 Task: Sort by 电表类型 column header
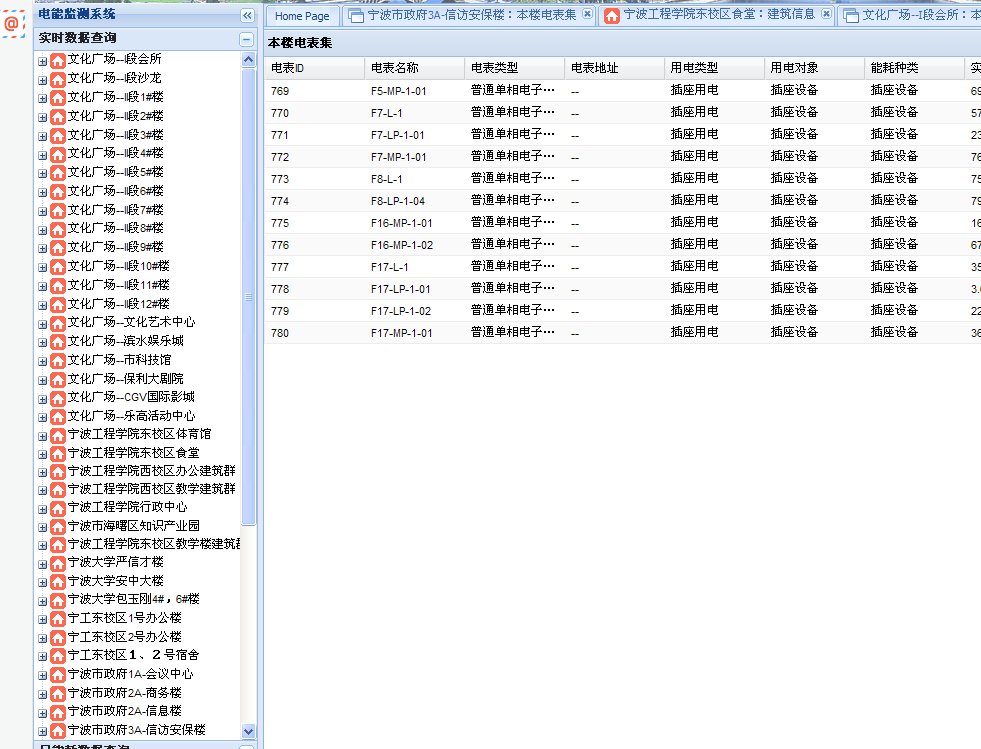click(514, 68)
